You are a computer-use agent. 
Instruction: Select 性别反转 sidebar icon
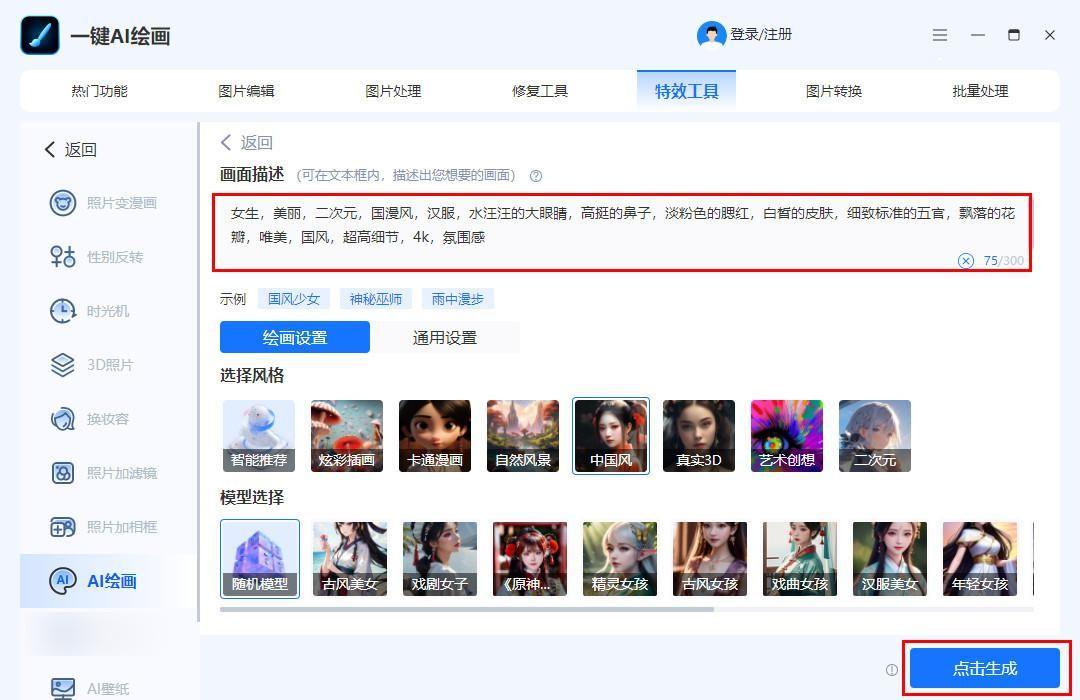63,256
